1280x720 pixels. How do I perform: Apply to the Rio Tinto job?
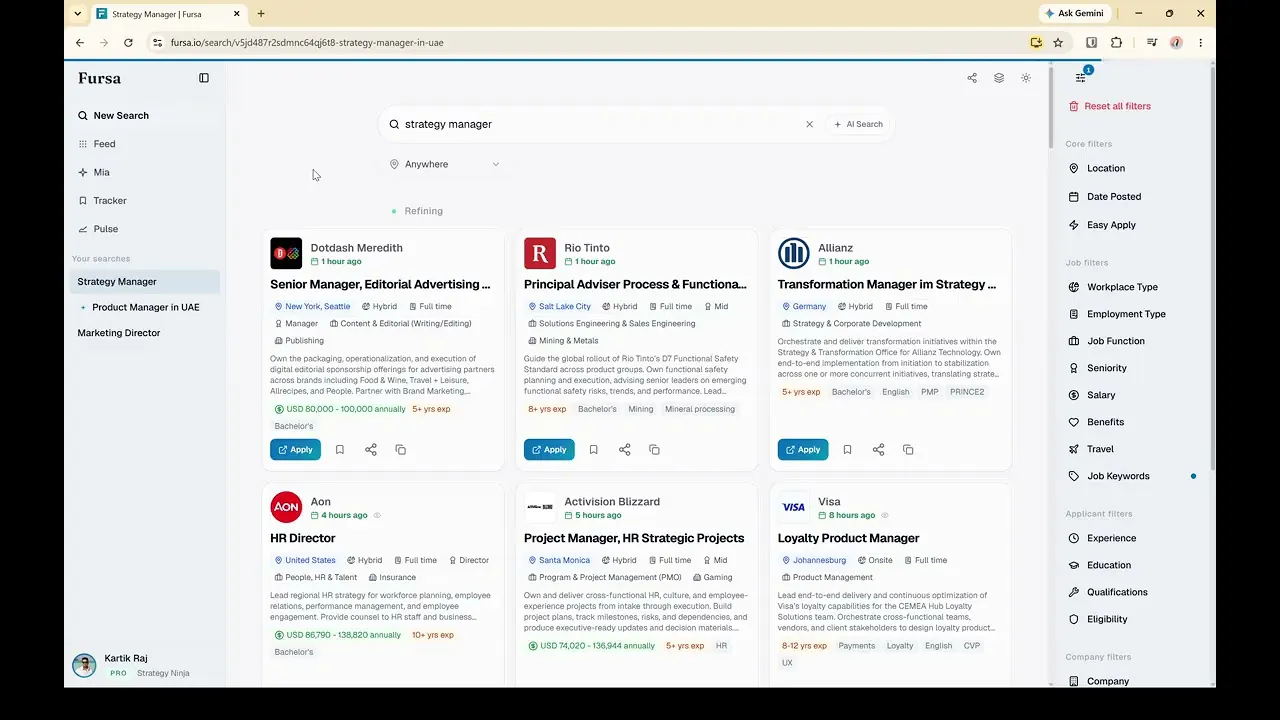pyautogui.click(x=549, y=450)
